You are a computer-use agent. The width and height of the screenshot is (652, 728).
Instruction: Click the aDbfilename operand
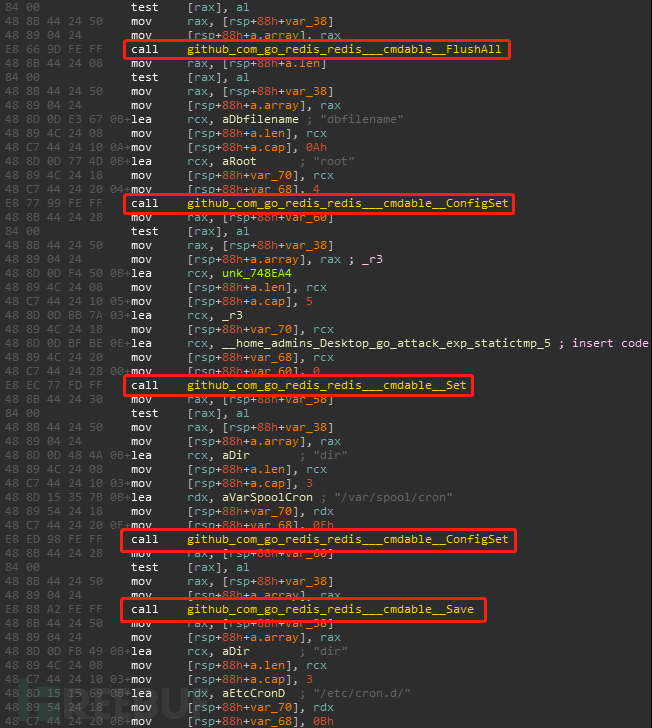pos(260,119)
